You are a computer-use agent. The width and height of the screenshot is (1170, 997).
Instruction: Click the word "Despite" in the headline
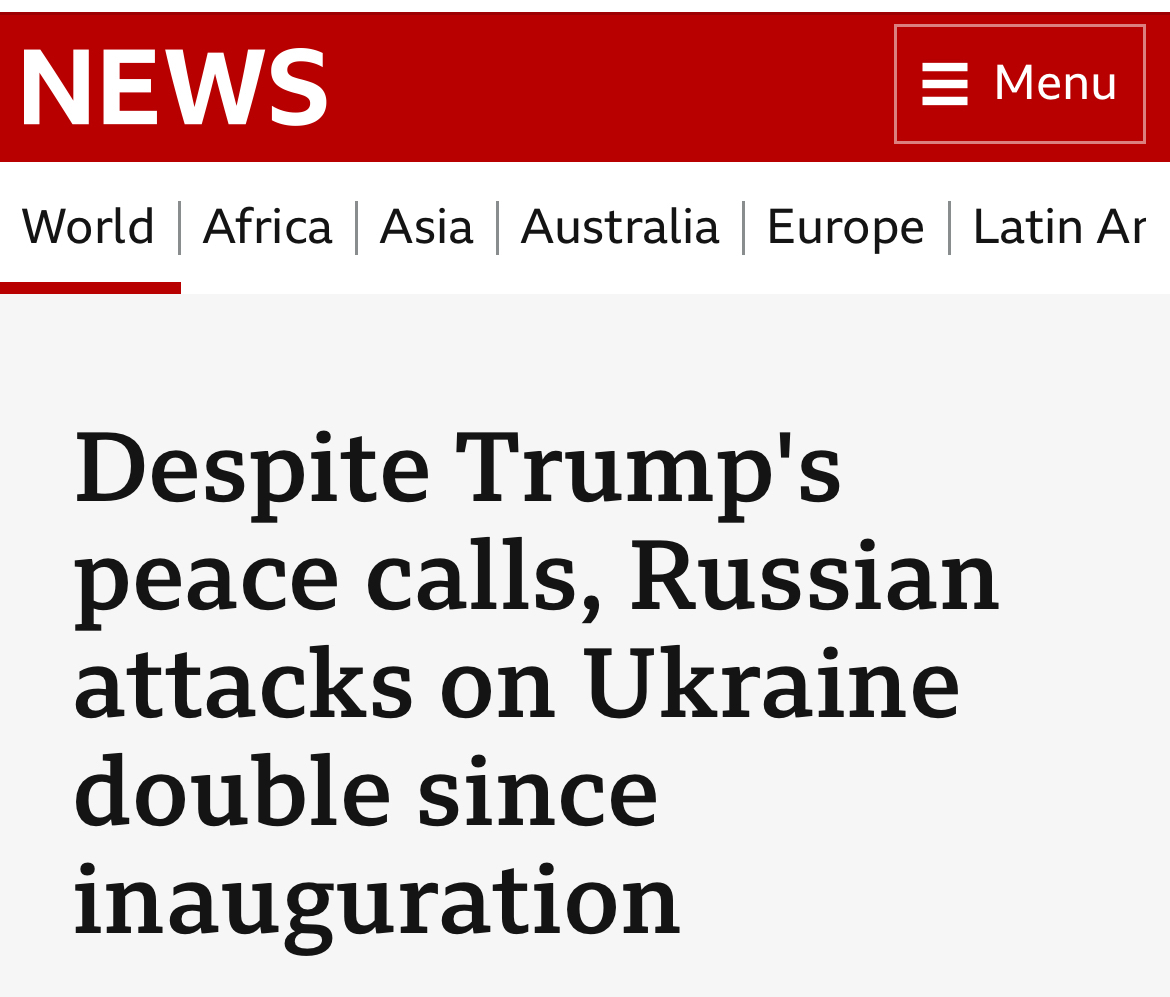[x=252, y=468]
